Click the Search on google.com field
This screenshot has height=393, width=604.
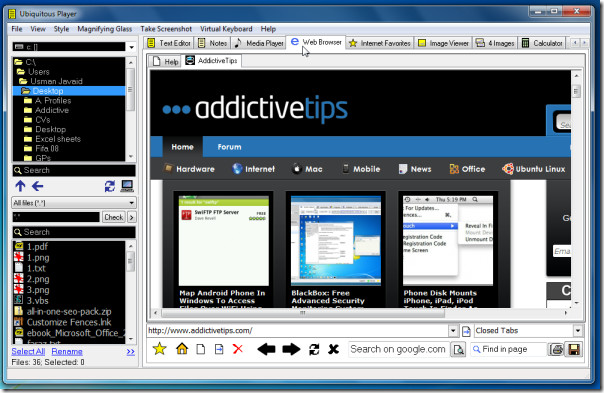pyautogui.click(x=399, y=349)
